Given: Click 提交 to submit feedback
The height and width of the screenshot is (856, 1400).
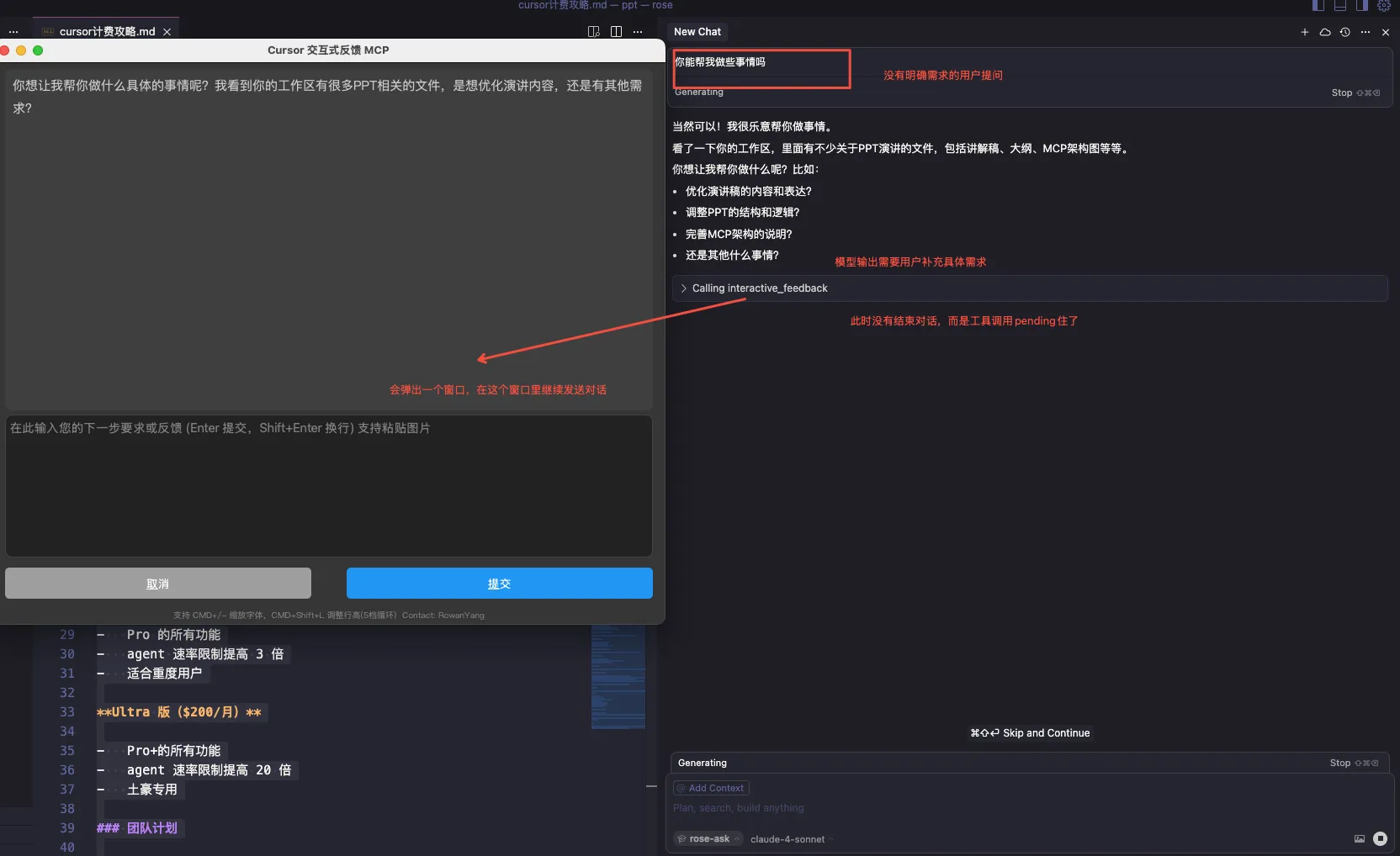Looking at the screenshot, I should coord(500,584).
